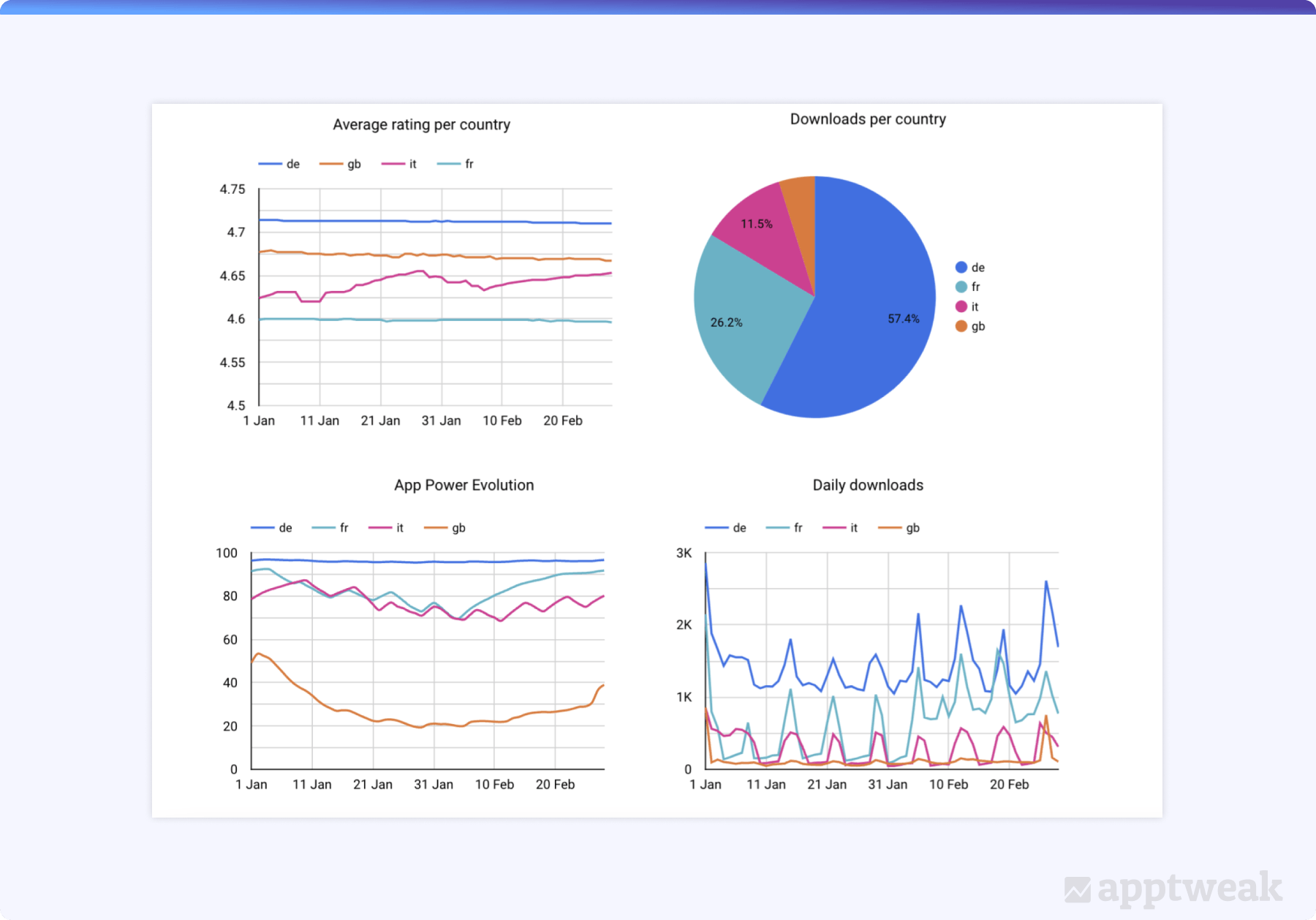Toggle the 'de' series in Daily downloads
Viewport: 1316px width, 920px height.
tap(725, 527)
